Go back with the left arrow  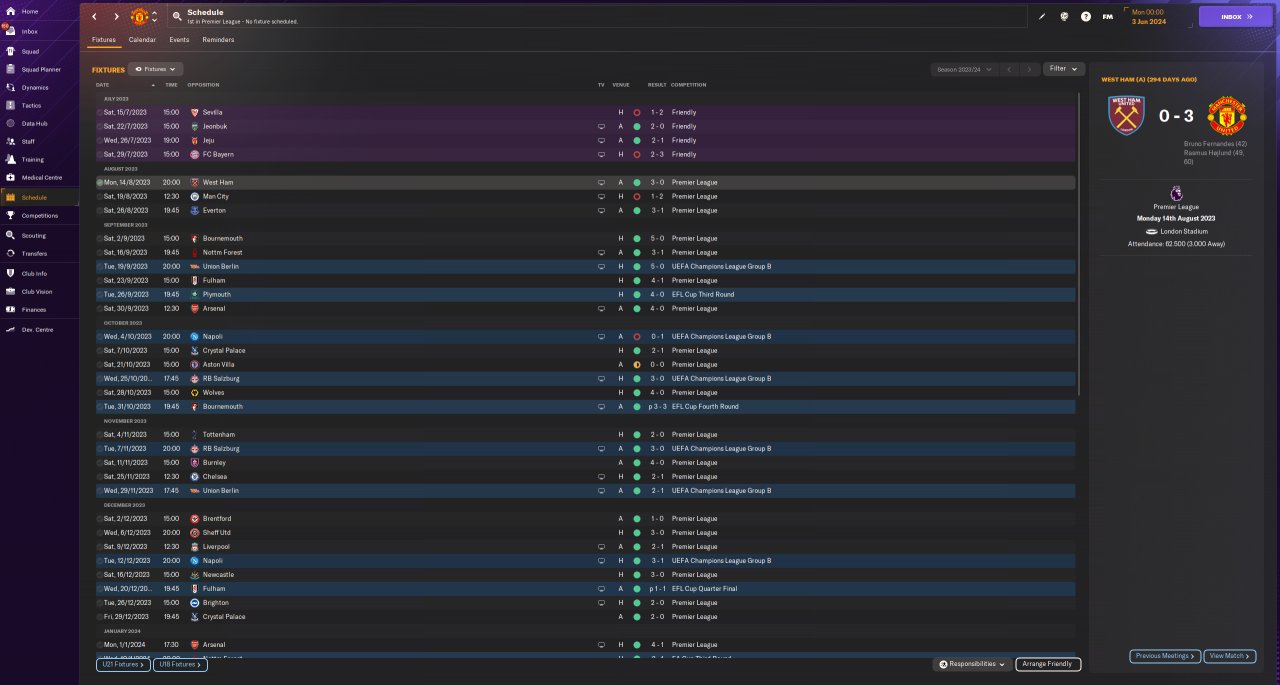[x=94, y=16]
